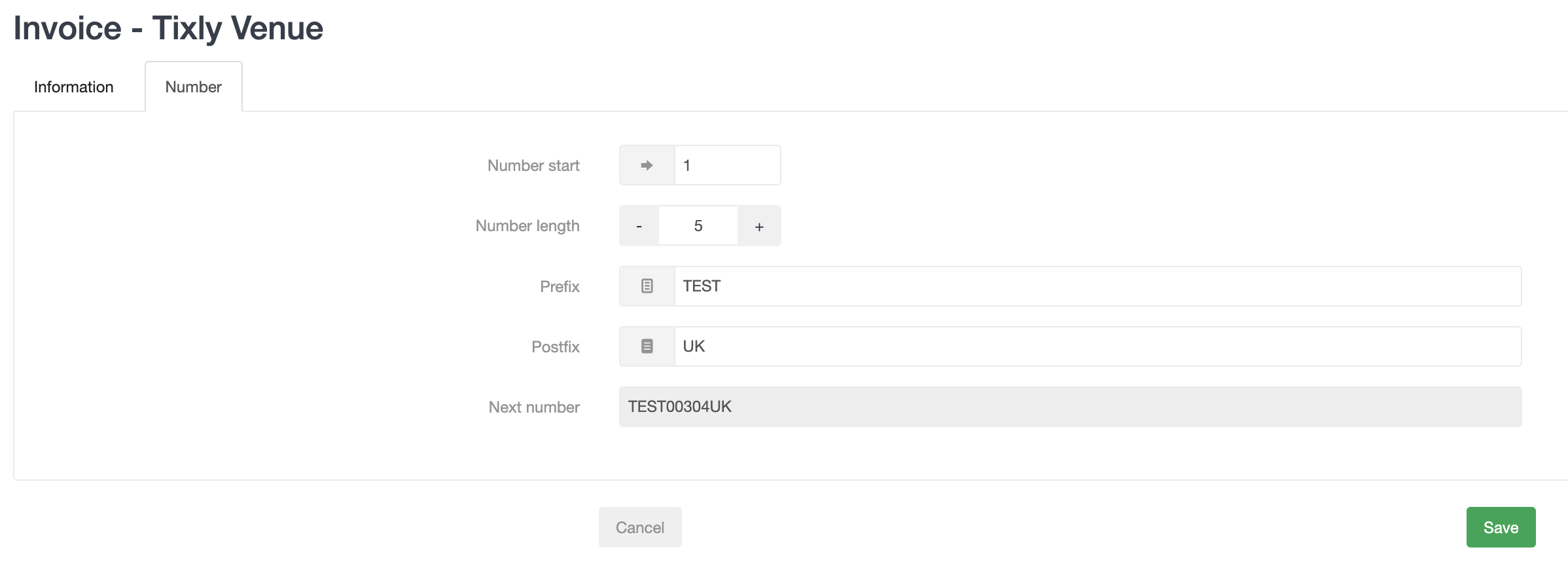Viewport: 1568px width, 575px height.
Task: Click the Next number field showing TEST00304UK
Action: 1070,407
